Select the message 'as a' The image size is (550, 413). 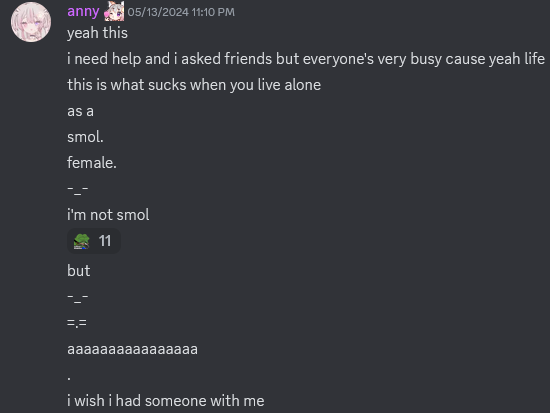tap(80, 112)
